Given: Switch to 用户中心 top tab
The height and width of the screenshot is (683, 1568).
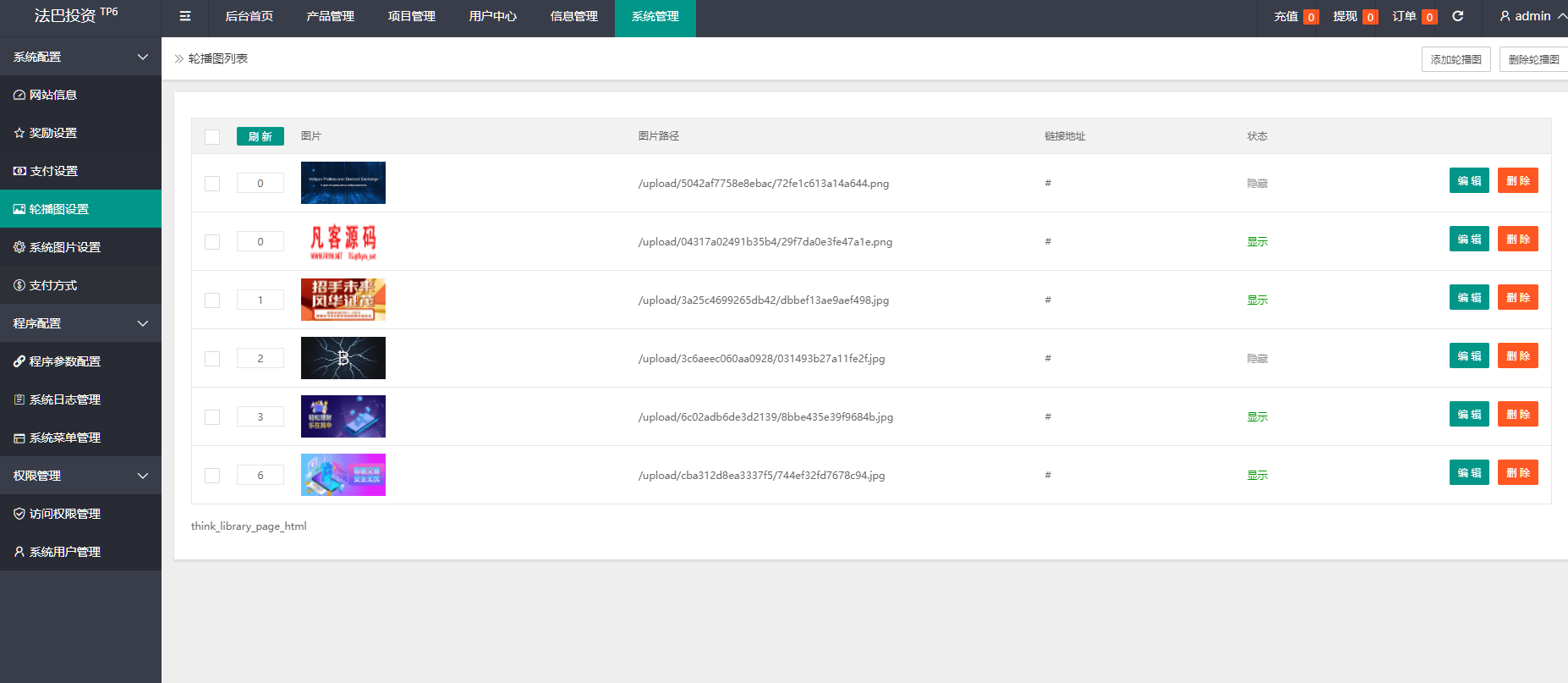Looking at the screenshot, I should coord(492,17).
